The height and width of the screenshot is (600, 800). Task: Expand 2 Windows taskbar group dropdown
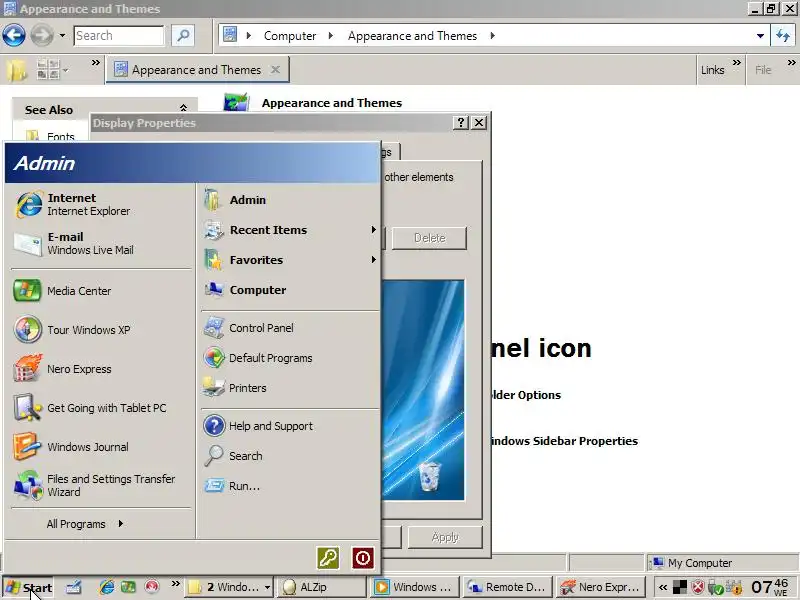pyautogui.click(x=267, y=587)
